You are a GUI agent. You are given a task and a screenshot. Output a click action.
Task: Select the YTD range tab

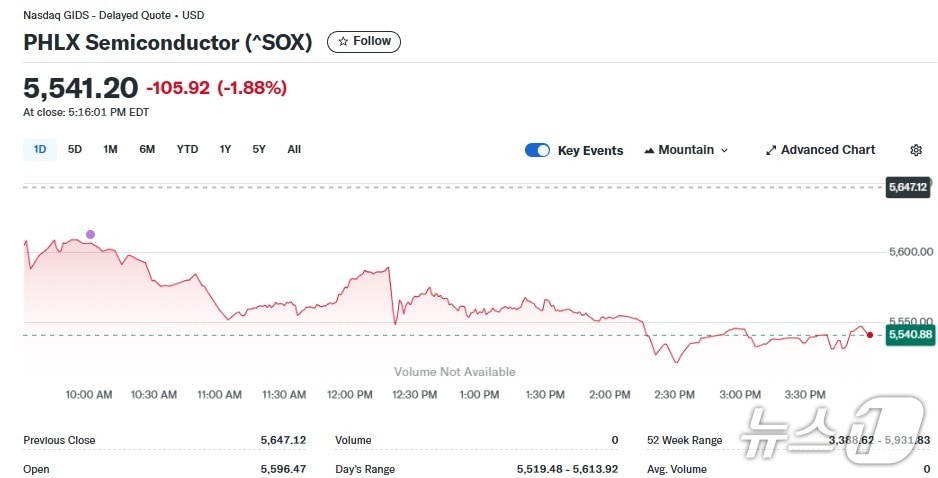(187, 149)
